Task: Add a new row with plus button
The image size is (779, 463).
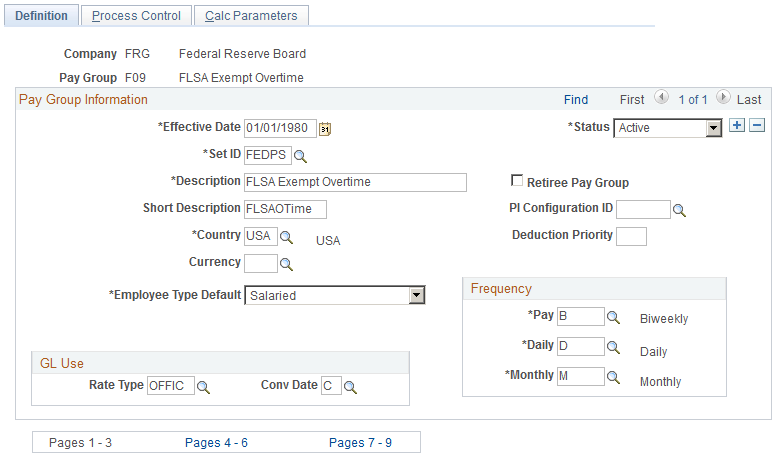Action: click(x=737, y=125)
